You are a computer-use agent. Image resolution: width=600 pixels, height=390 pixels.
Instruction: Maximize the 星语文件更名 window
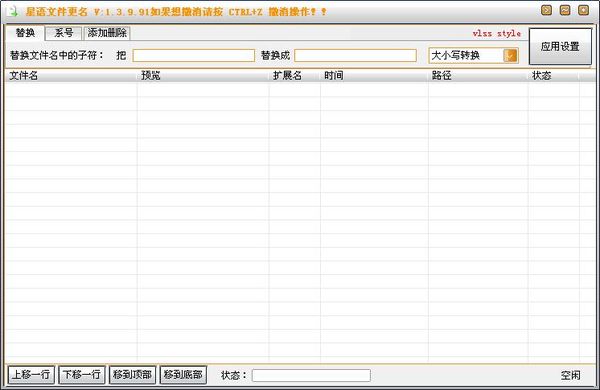coord(565,10)
